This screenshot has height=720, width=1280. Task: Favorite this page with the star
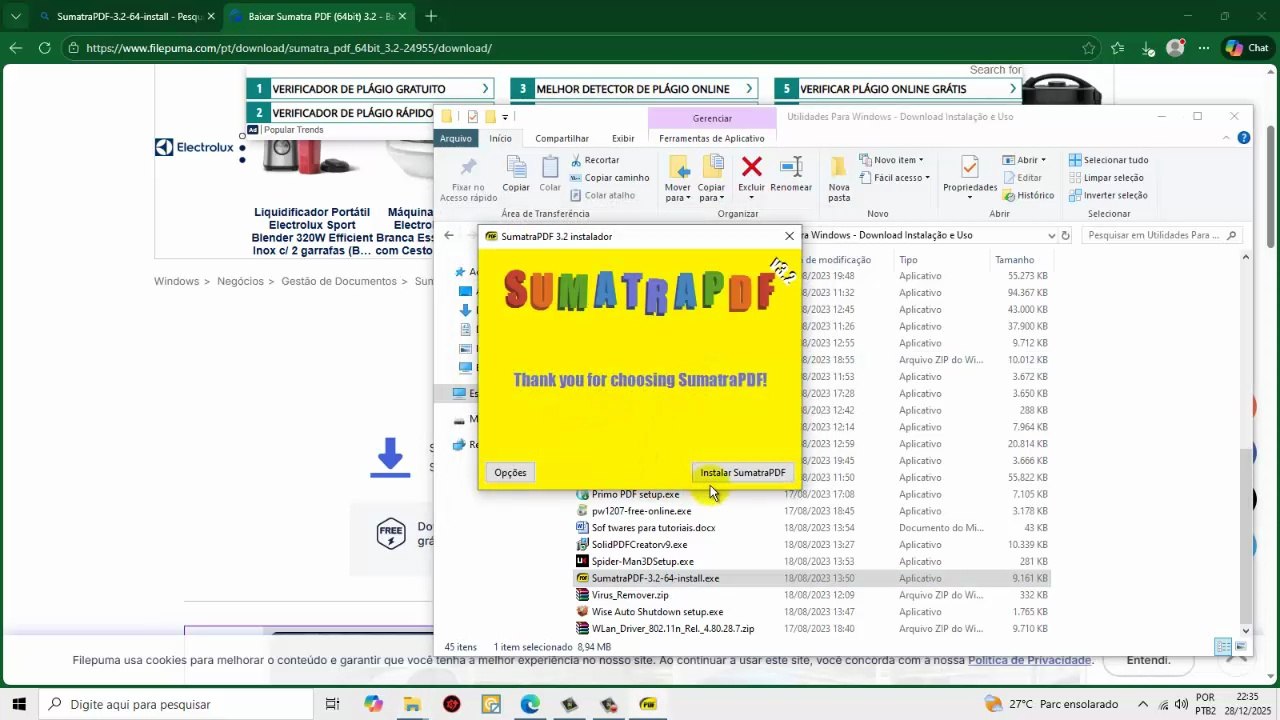click(x=1088, y=48)
